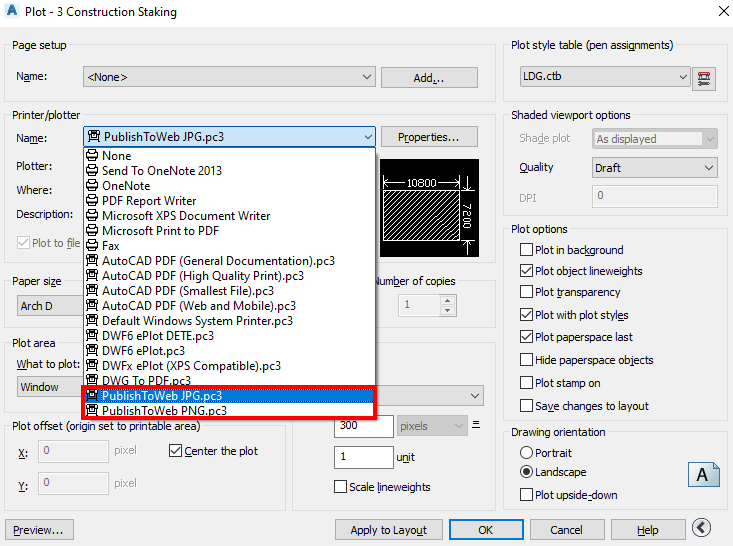Choose DWF6 ePlot.pc3 plotter
The image size is (733, 546).
(x=230, y=351)
